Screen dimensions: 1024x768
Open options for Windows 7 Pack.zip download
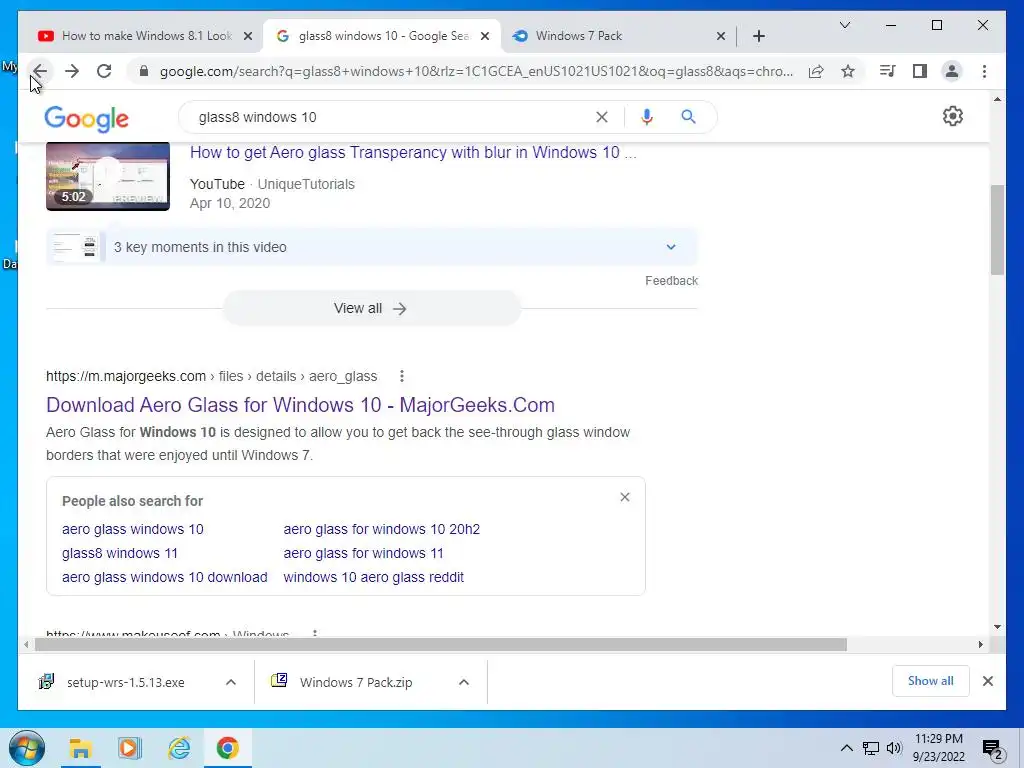click(x=464, y=682)
